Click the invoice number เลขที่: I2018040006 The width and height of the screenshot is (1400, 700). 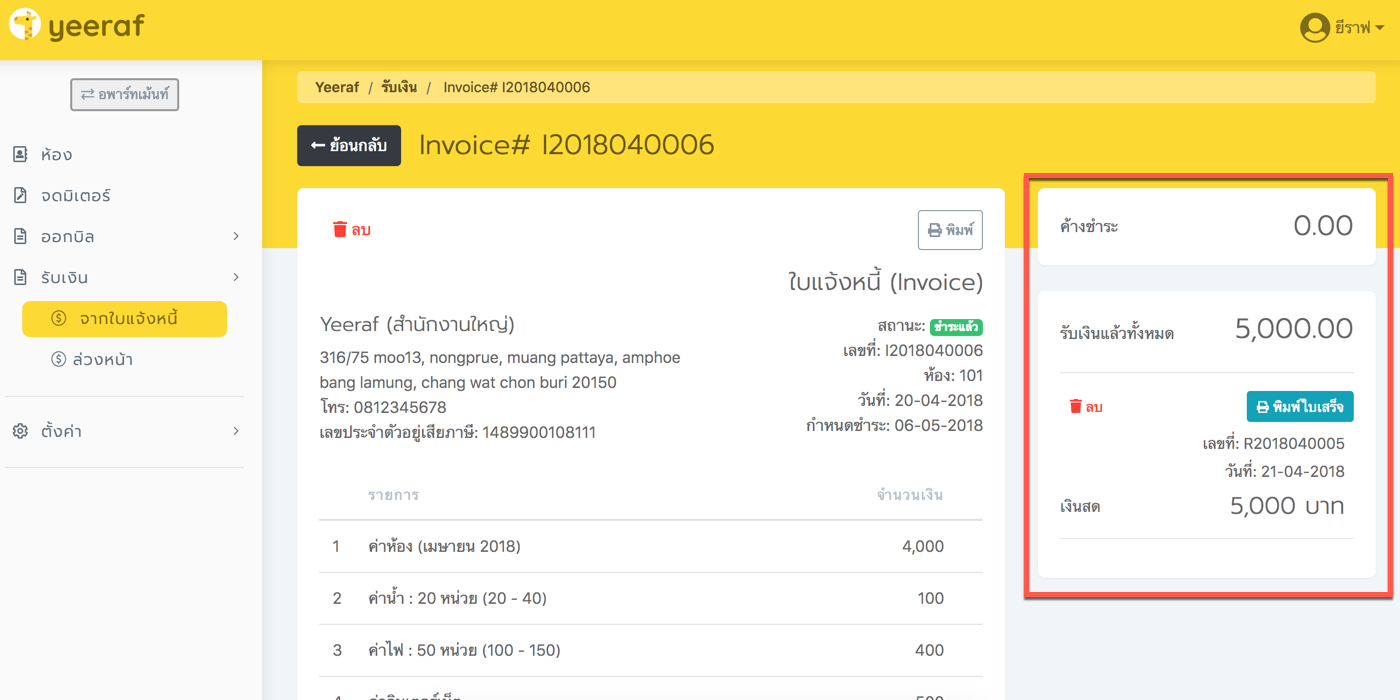coord(913,350)
